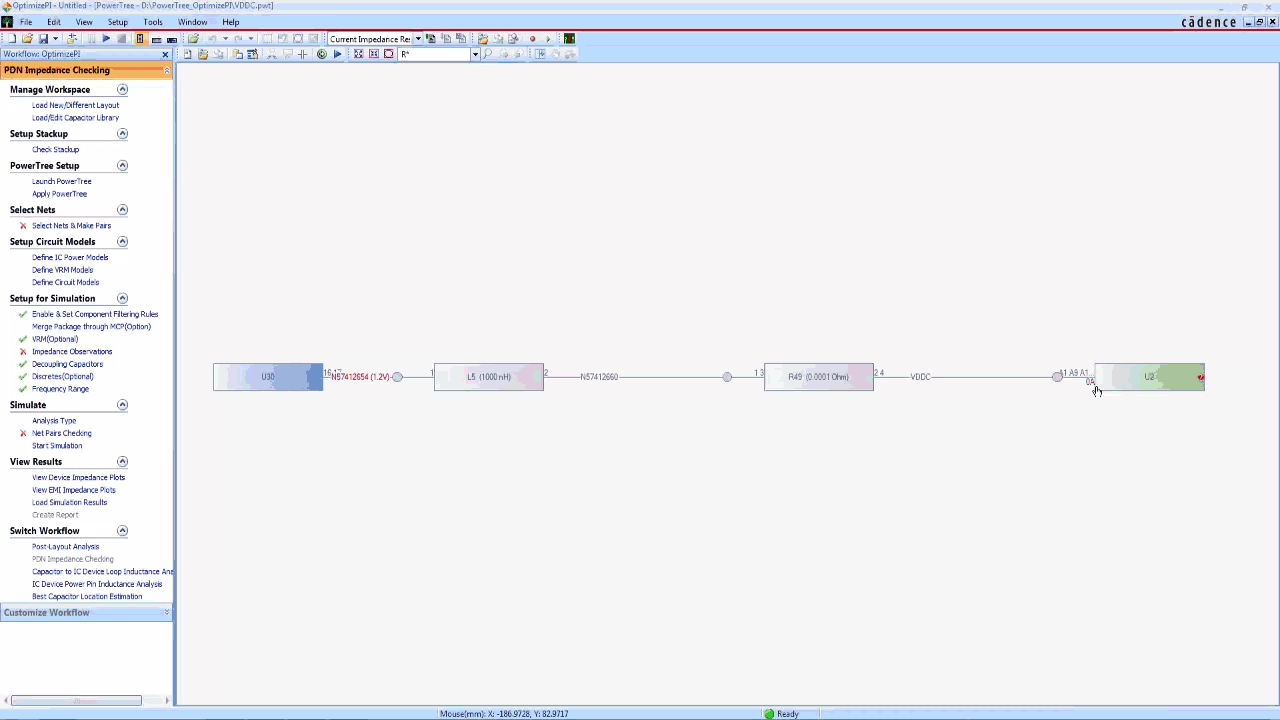Screen dimensions: 1280x720
Task: Click Define VRM Models link
Action: [62, 270]
